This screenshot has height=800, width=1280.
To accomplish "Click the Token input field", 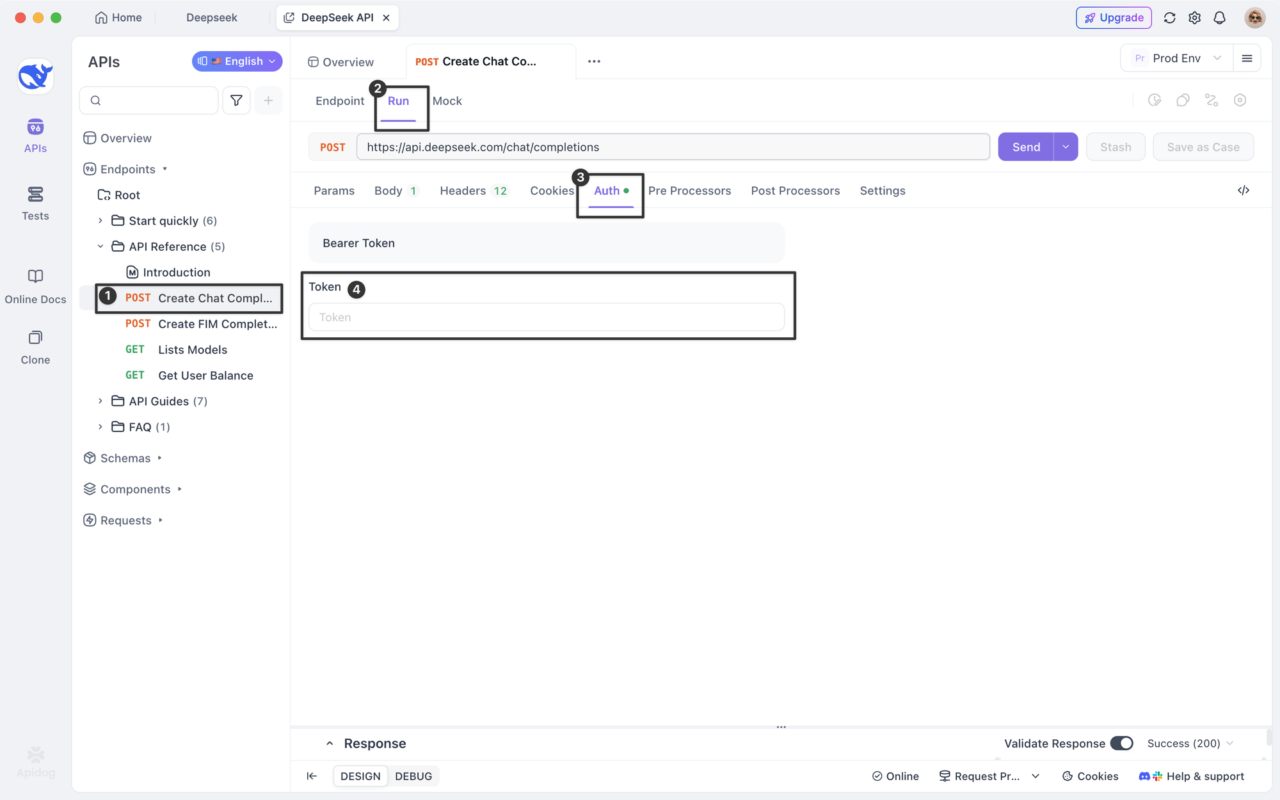I will 546,317.
